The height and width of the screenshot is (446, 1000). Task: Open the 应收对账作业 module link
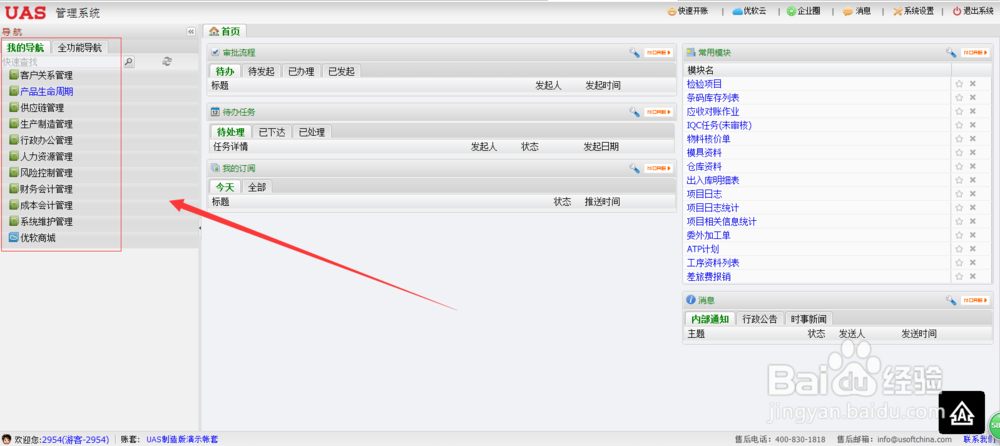713,111
